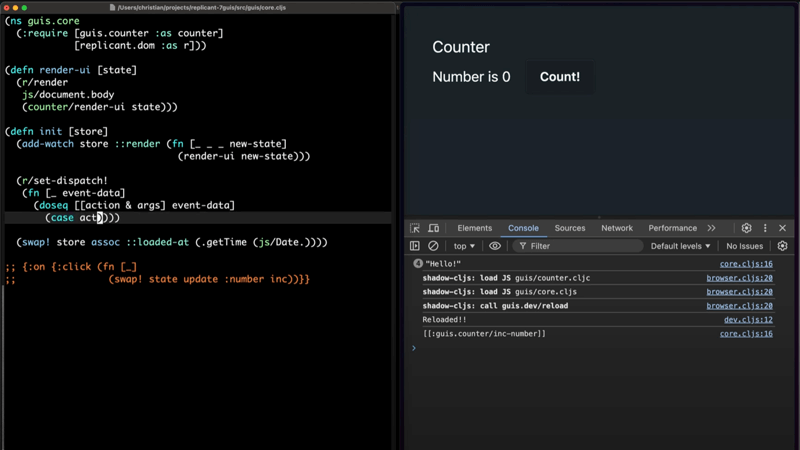Toggle the device toolbar icon
The height and width of the screenshot is (450, 800).
433,228
